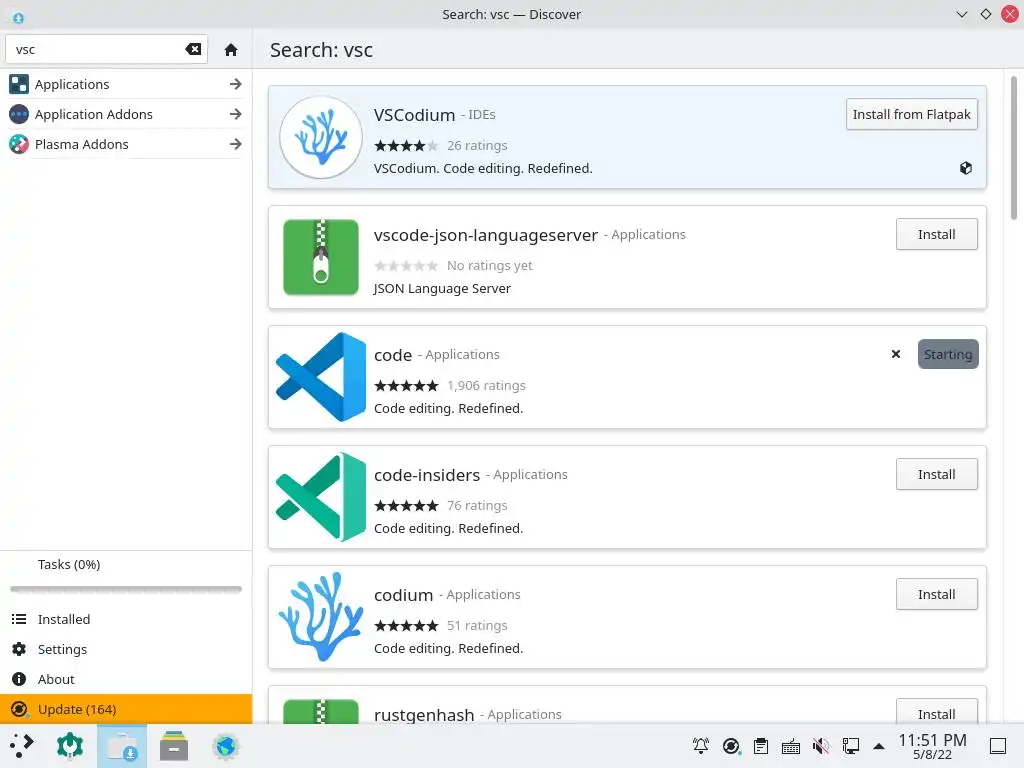Click the About info icon
This screenshot has height=768, width=1024.
pyautogui.click(x=19, y=679)
